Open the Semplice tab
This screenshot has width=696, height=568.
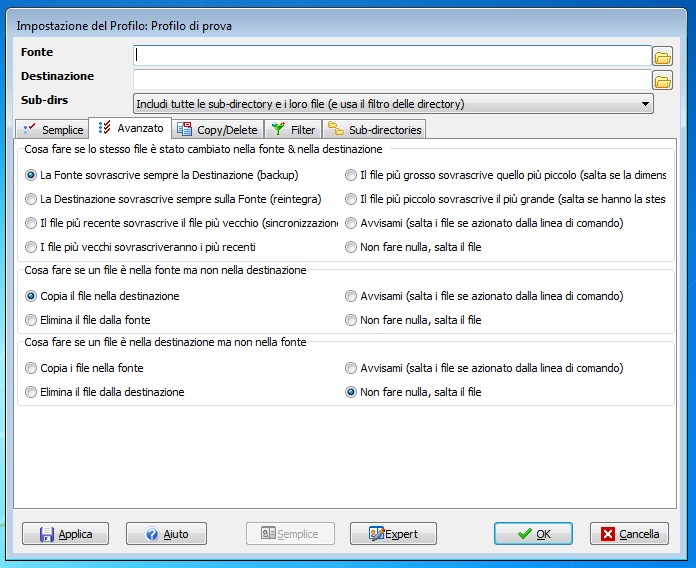(x=53, y=130)
